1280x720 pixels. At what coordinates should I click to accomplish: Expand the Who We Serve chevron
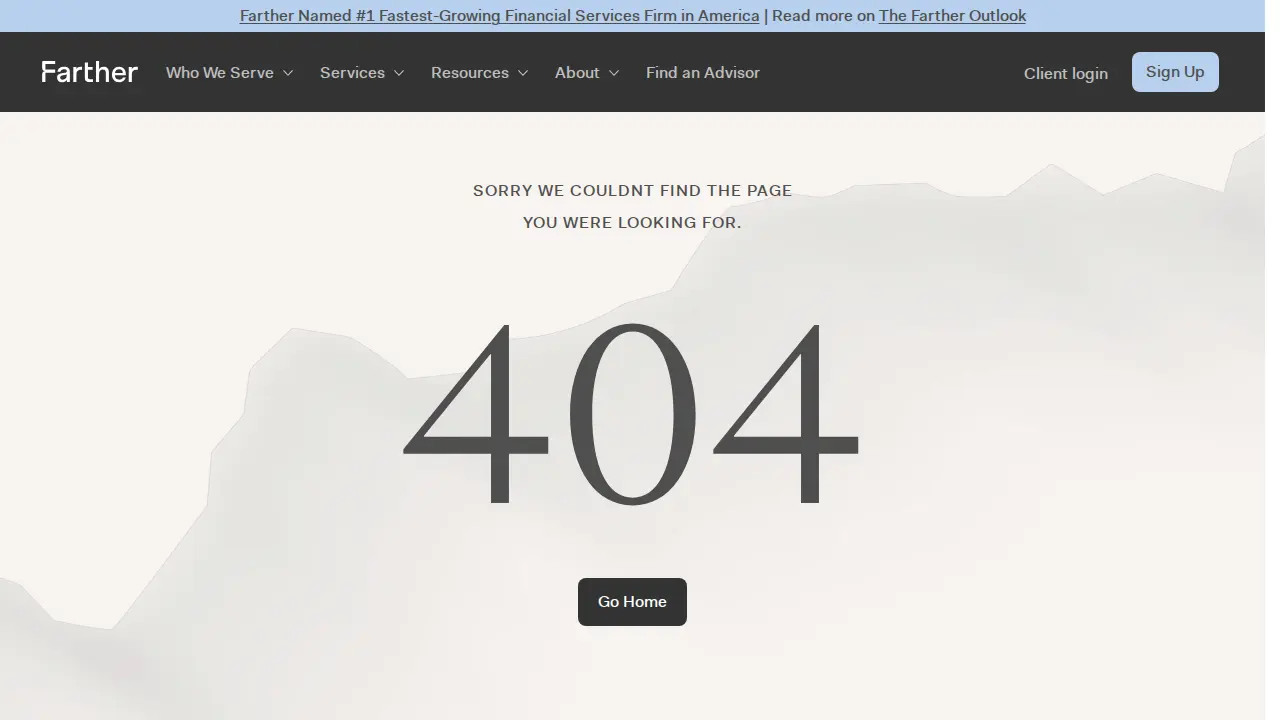(288, 73)
